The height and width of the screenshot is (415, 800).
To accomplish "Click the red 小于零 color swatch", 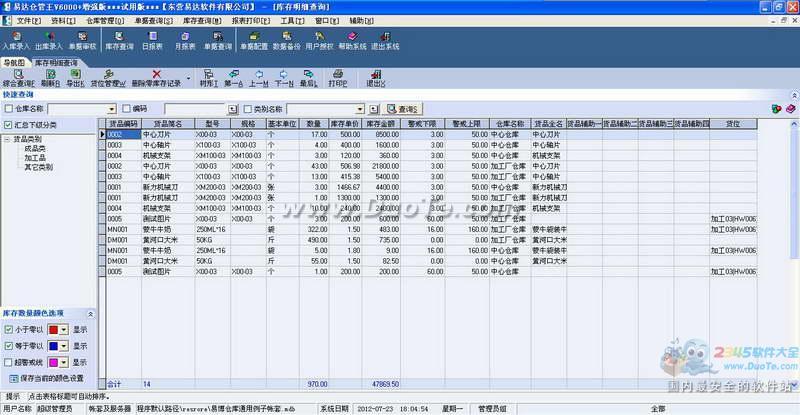I will [52, 330].
